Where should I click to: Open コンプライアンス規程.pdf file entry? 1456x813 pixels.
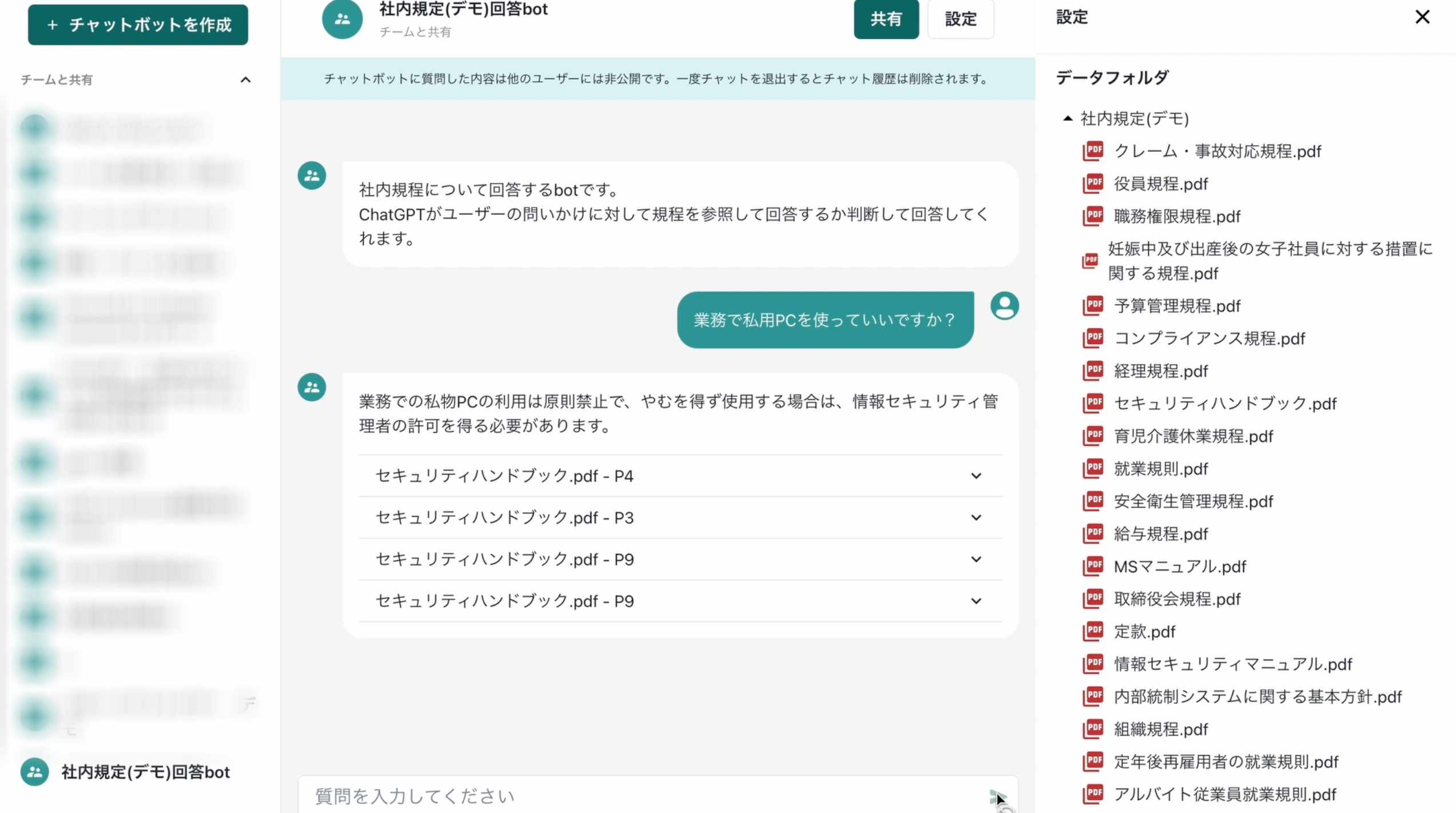click(x=1209, y=338)
